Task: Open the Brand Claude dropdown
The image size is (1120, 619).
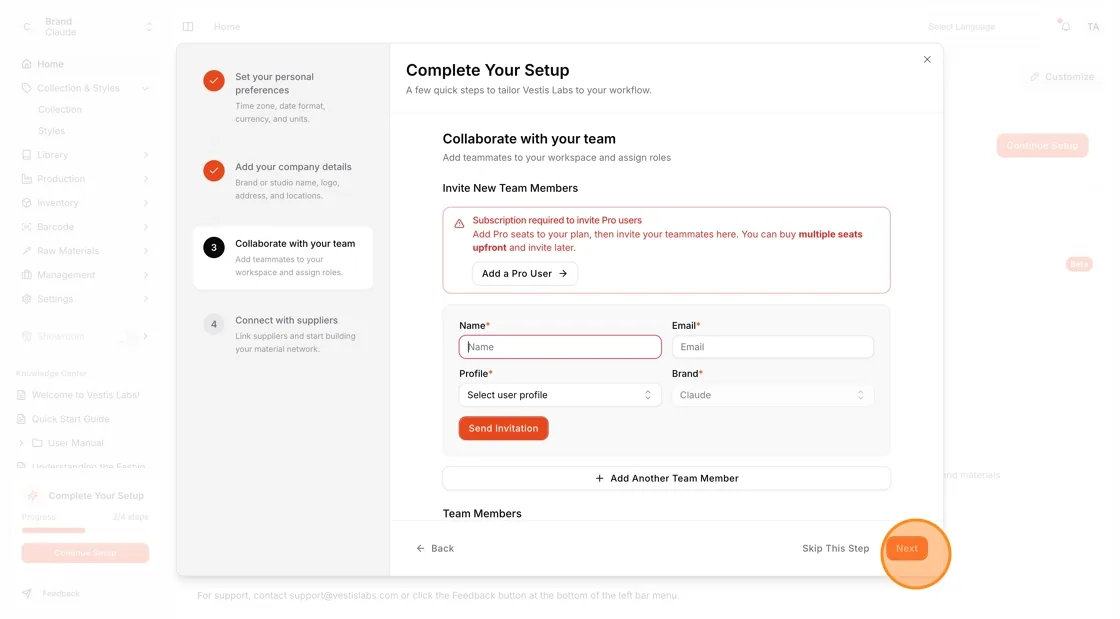Action: pos(772,395)
